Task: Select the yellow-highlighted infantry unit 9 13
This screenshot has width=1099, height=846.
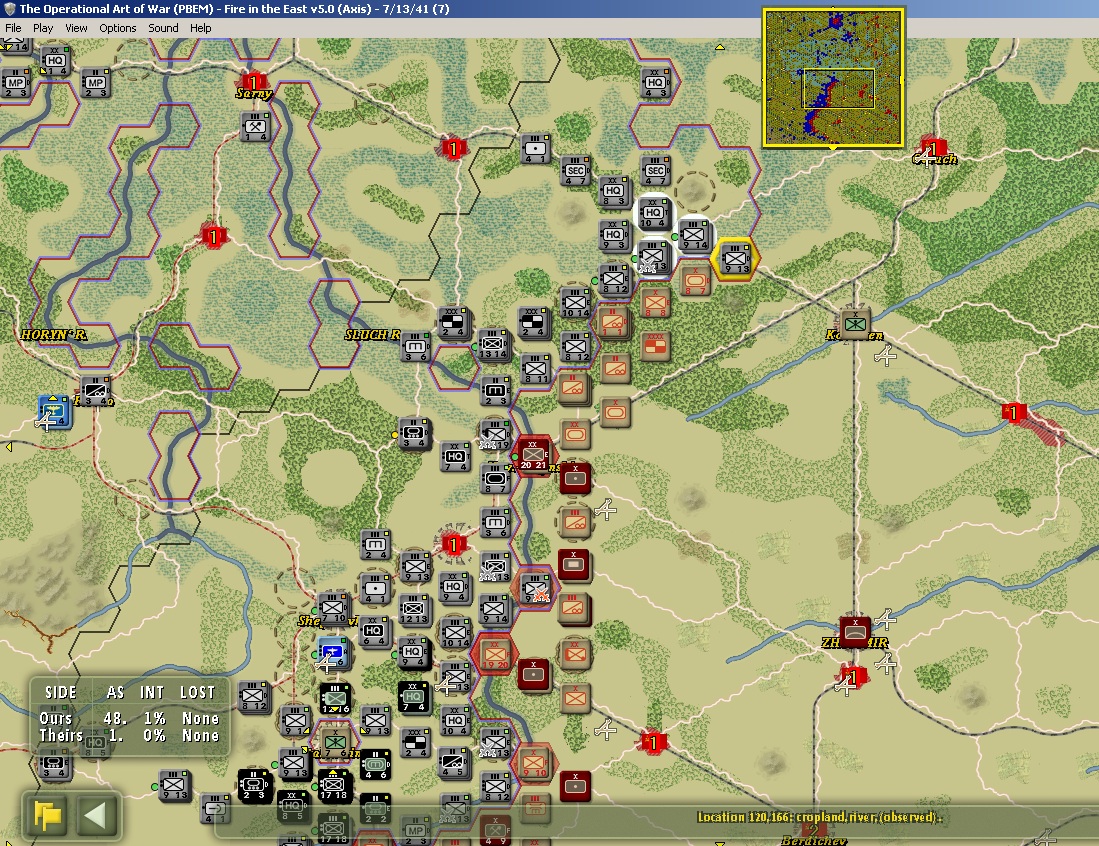Action: (736, 259)
